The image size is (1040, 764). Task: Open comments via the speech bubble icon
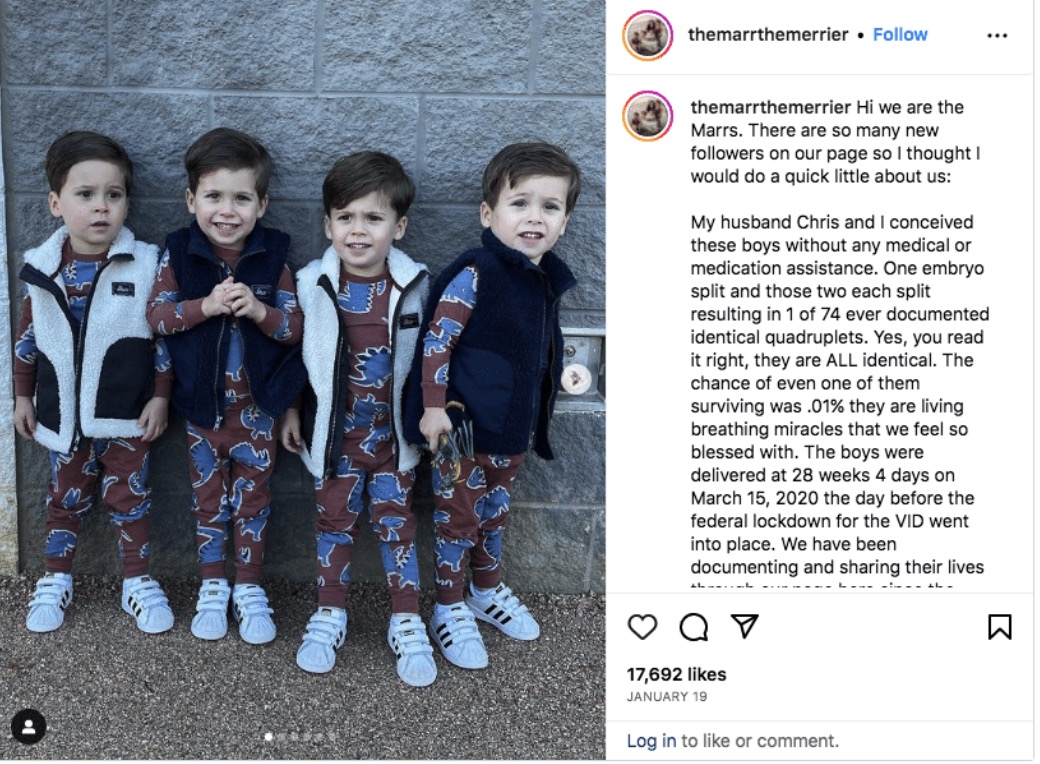pyautogui.click(x=693, y=627)
